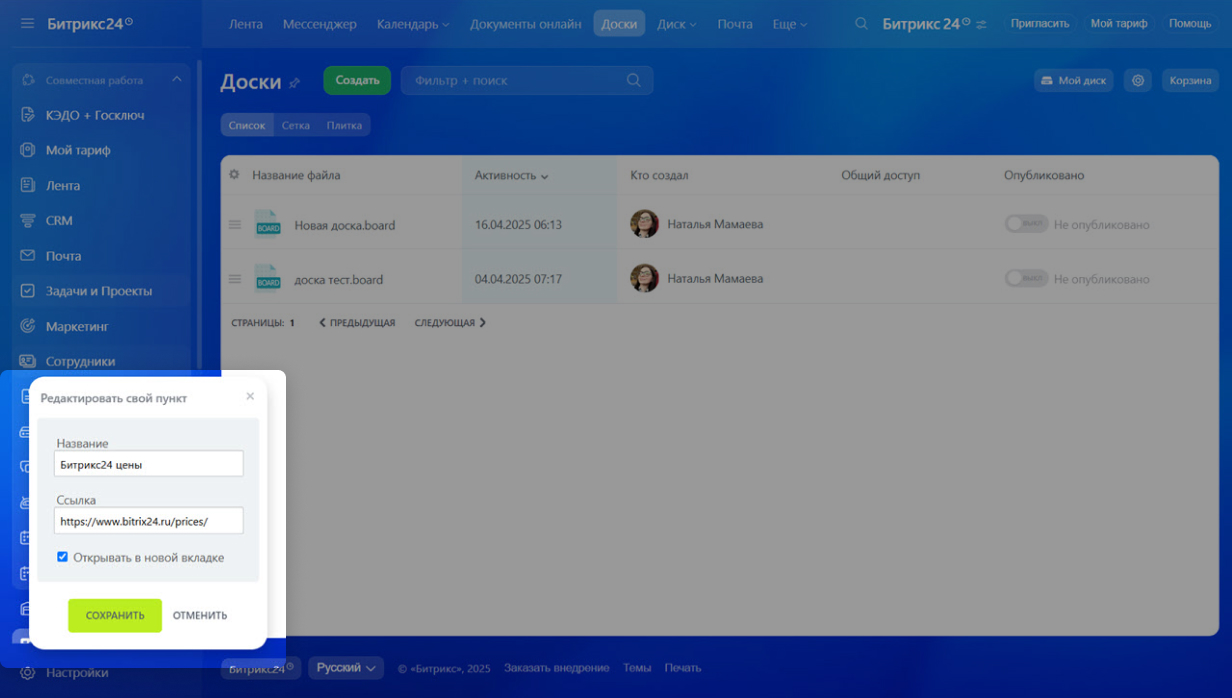The image size is (1232, 698).
Task: Click the magnifier inside the Фильтр + поиск field
Action: pyautogui.click(x=633, y=80)
